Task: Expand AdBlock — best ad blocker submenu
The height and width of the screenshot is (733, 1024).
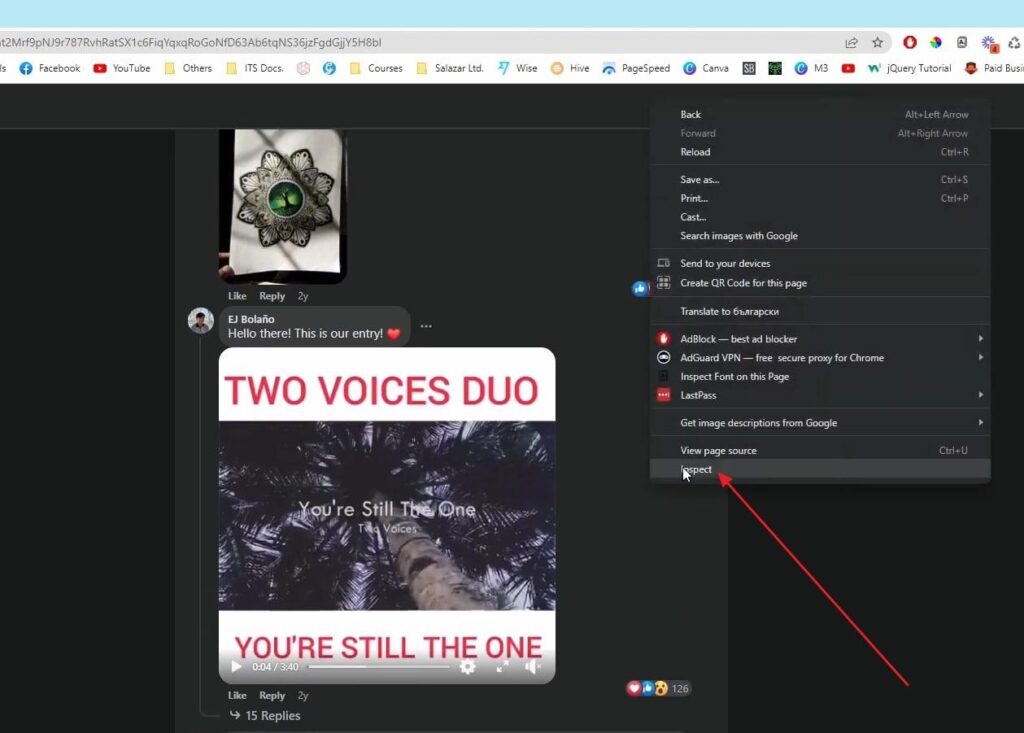Action: click(x=820, y=338)
